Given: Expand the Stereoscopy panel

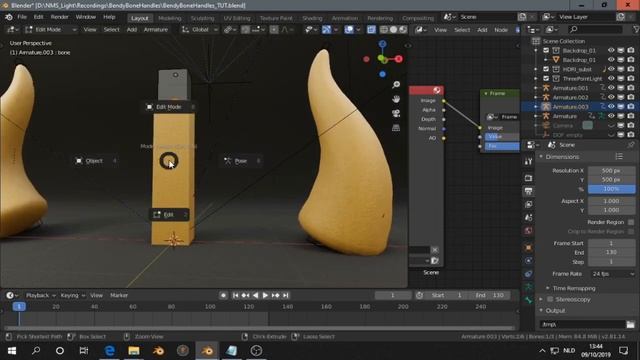Looking at the screenshot, I should click(x=541, y=299).
